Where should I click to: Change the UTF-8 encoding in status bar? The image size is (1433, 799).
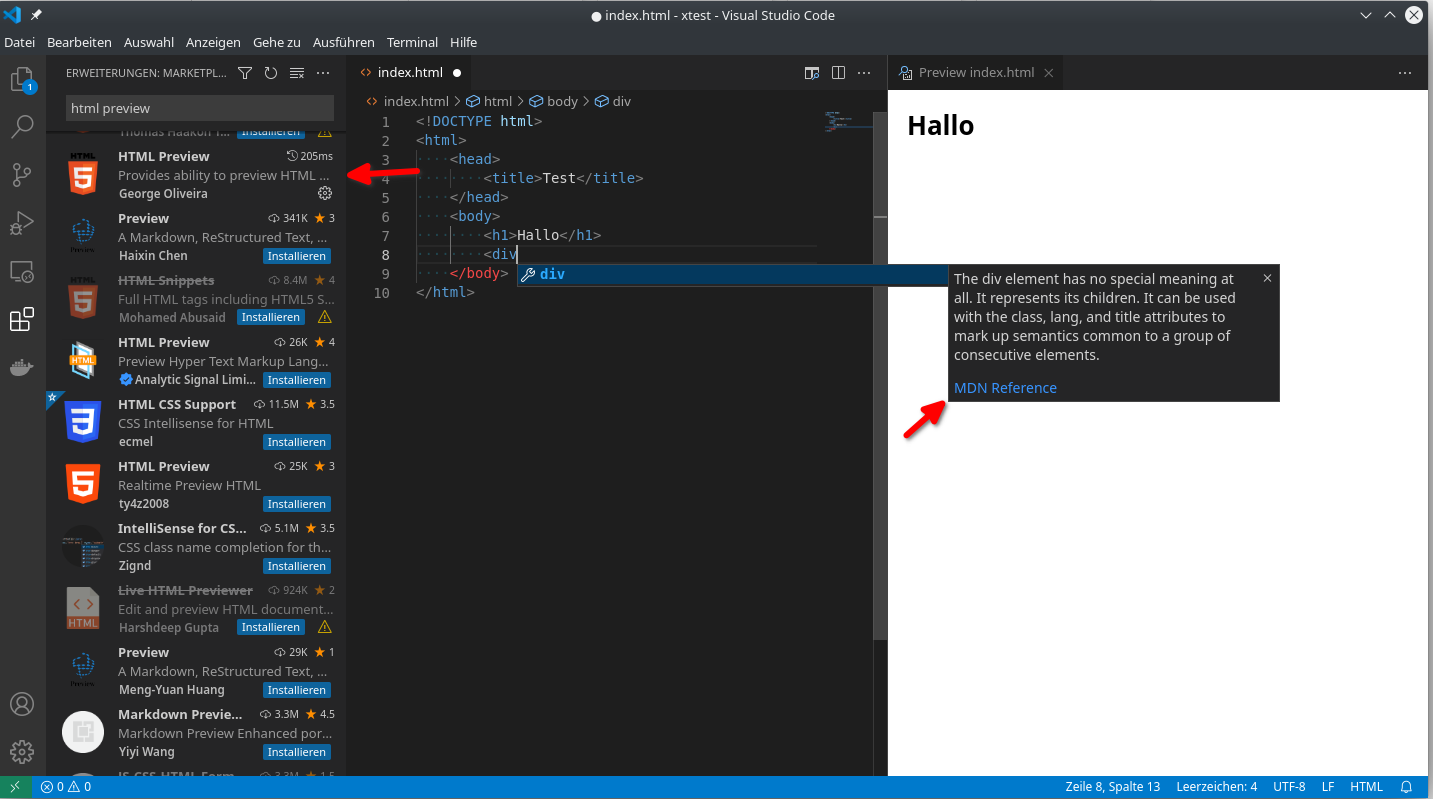[x=1289, y=787]
